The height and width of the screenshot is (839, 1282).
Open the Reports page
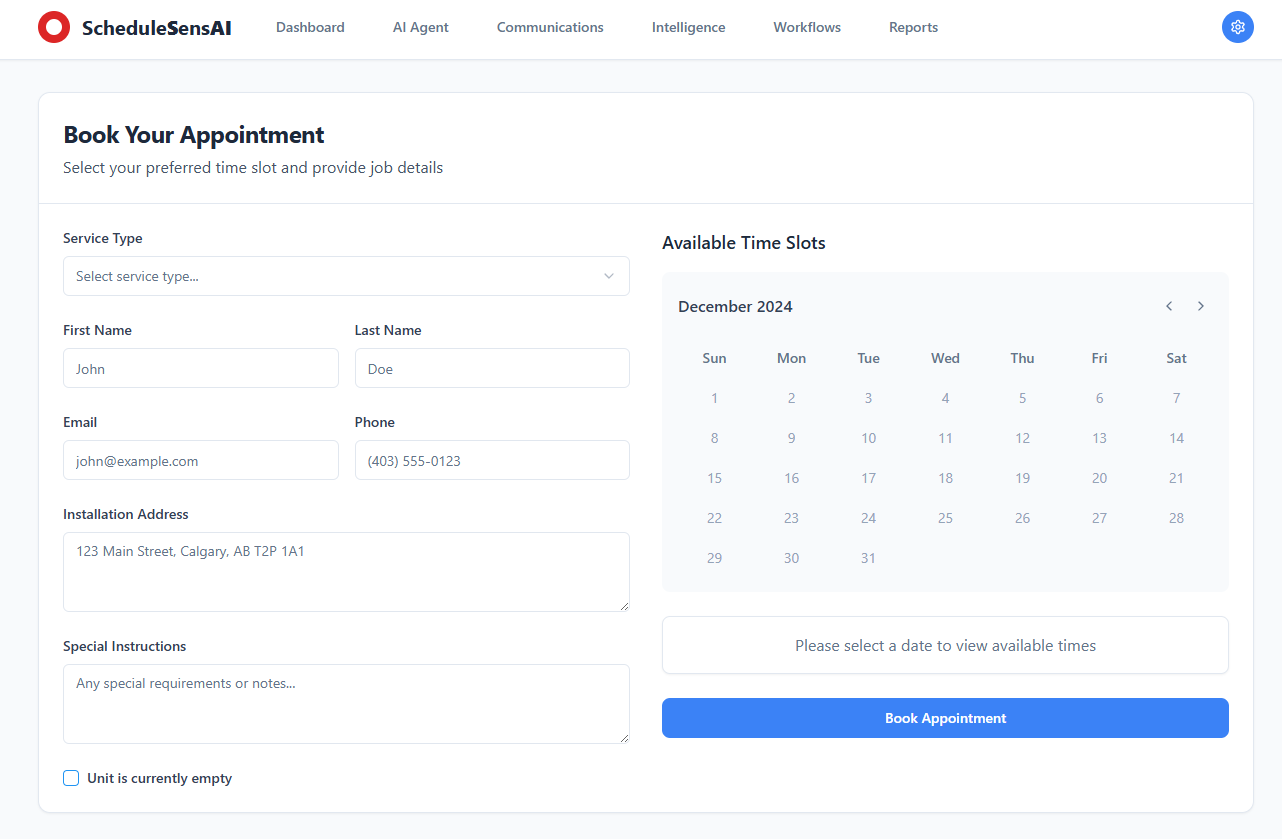point(913,27)
